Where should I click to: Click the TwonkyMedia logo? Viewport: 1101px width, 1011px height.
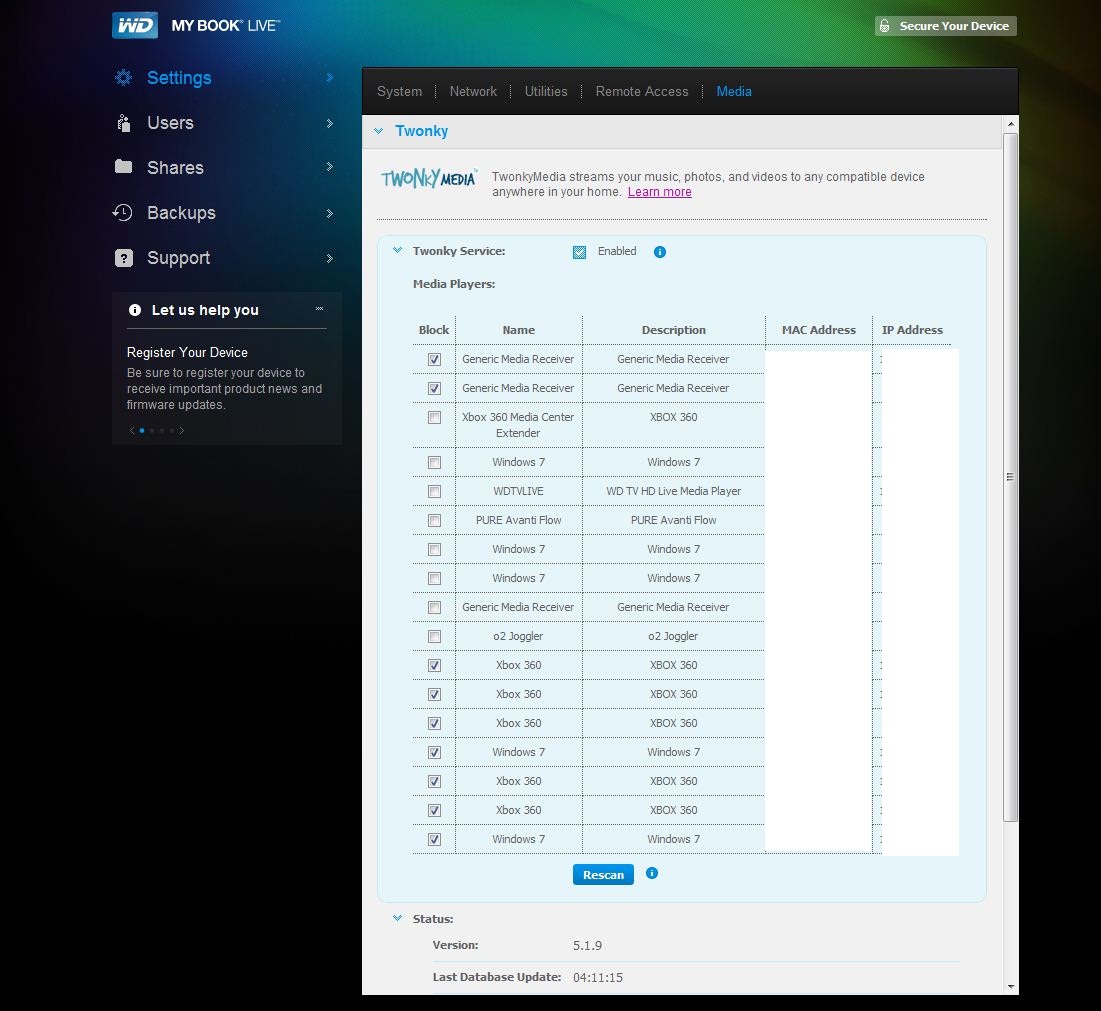click(429, 178)
